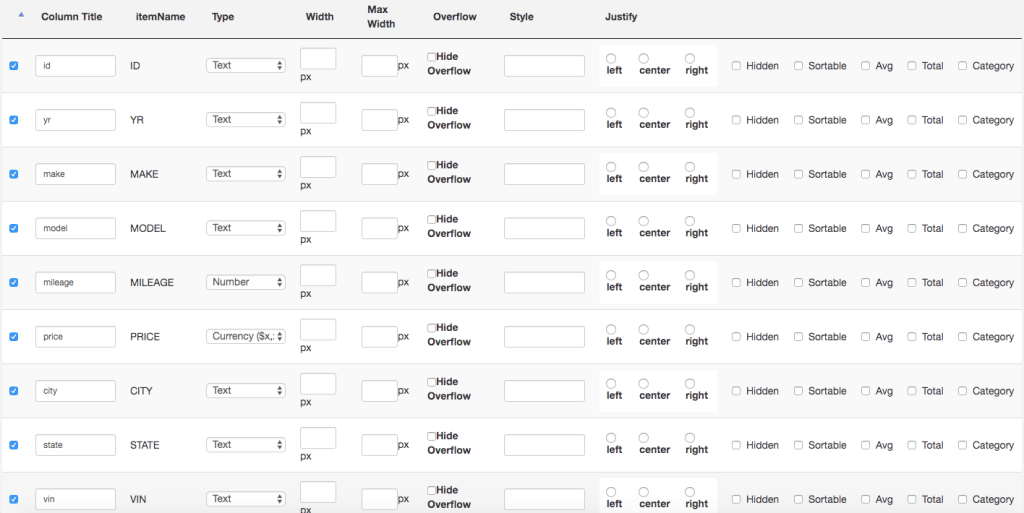The image size is (1024, 513).
Task: Open the Type dropdown for the MILEAGE row
Action: (246, 282)
